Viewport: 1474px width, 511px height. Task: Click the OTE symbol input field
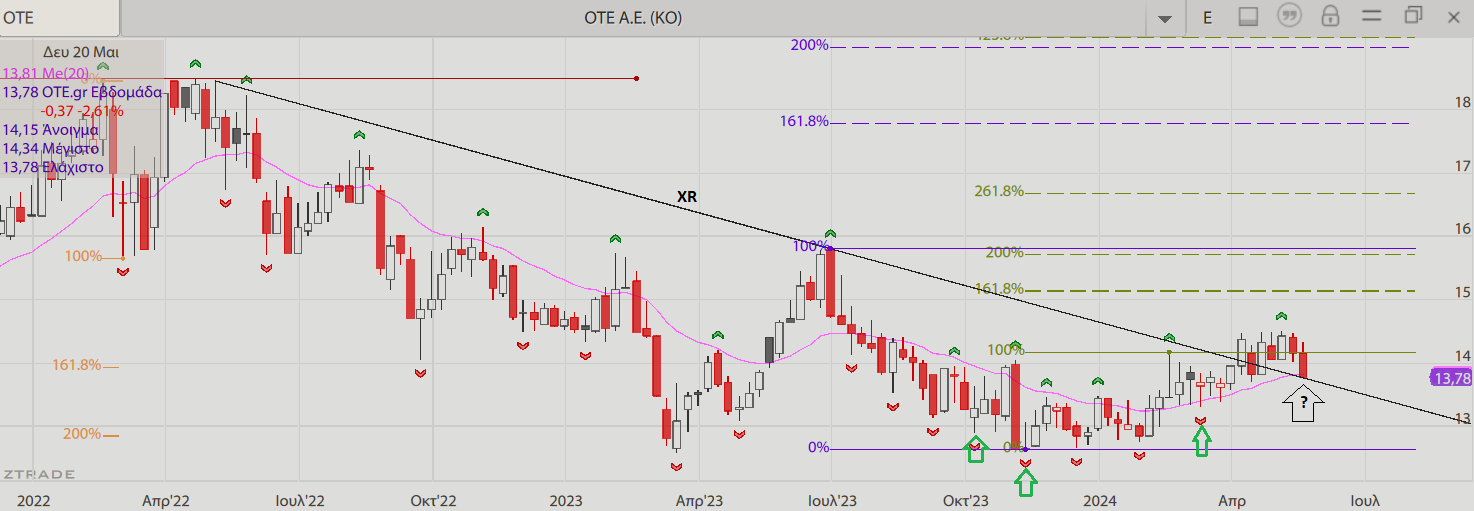(x=59, y=18)
